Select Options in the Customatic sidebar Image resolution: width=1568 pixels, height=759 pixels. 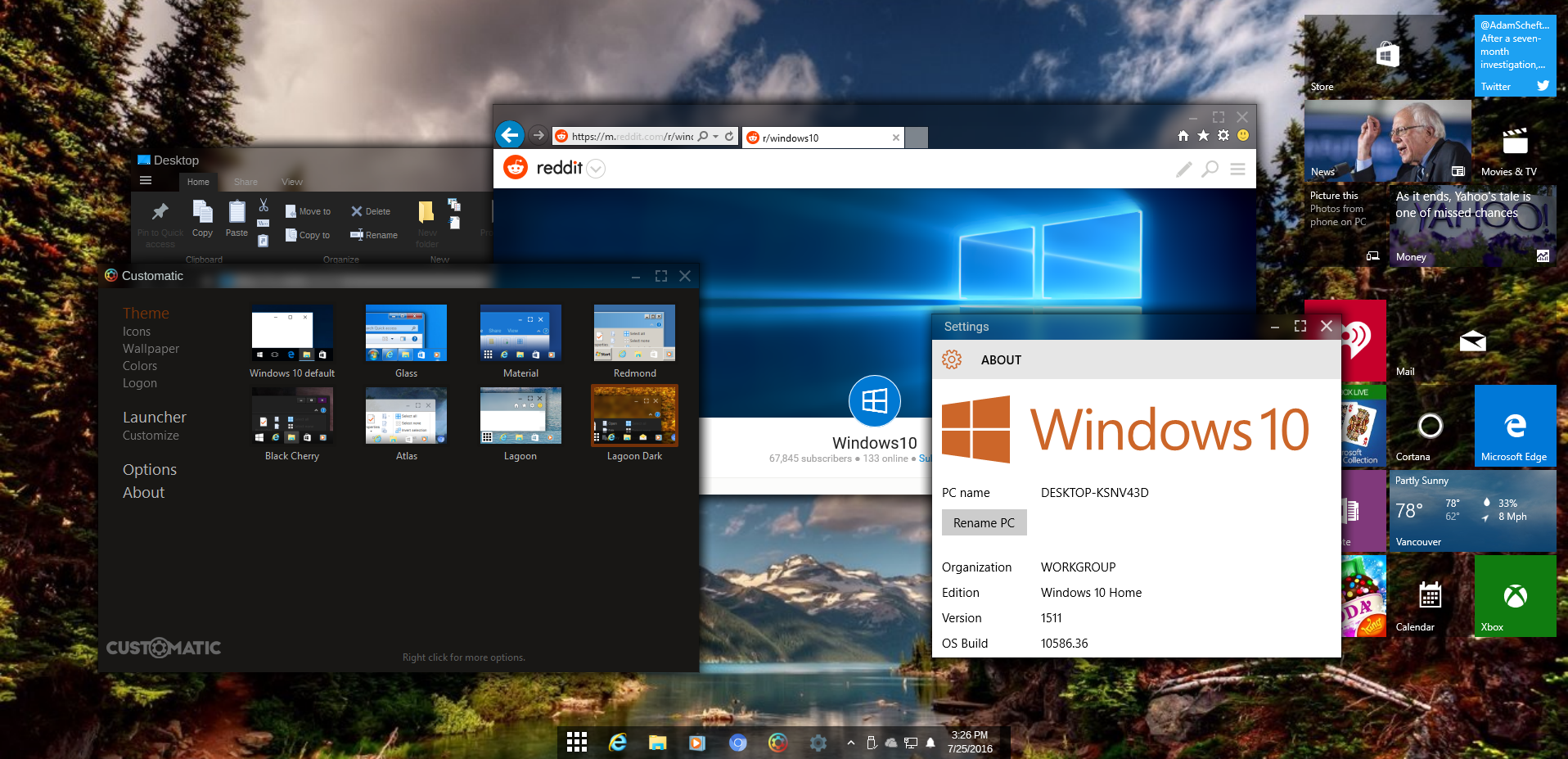150,470
